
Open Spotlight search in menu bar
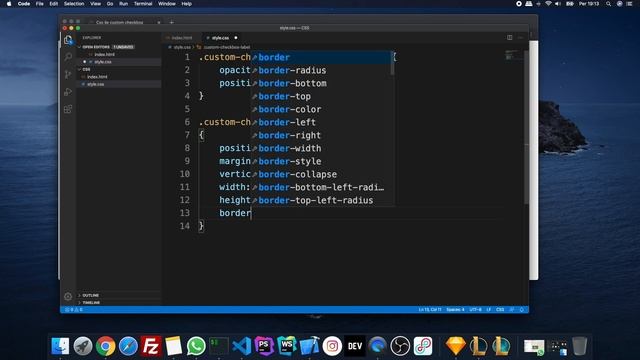tap(608, 4)
